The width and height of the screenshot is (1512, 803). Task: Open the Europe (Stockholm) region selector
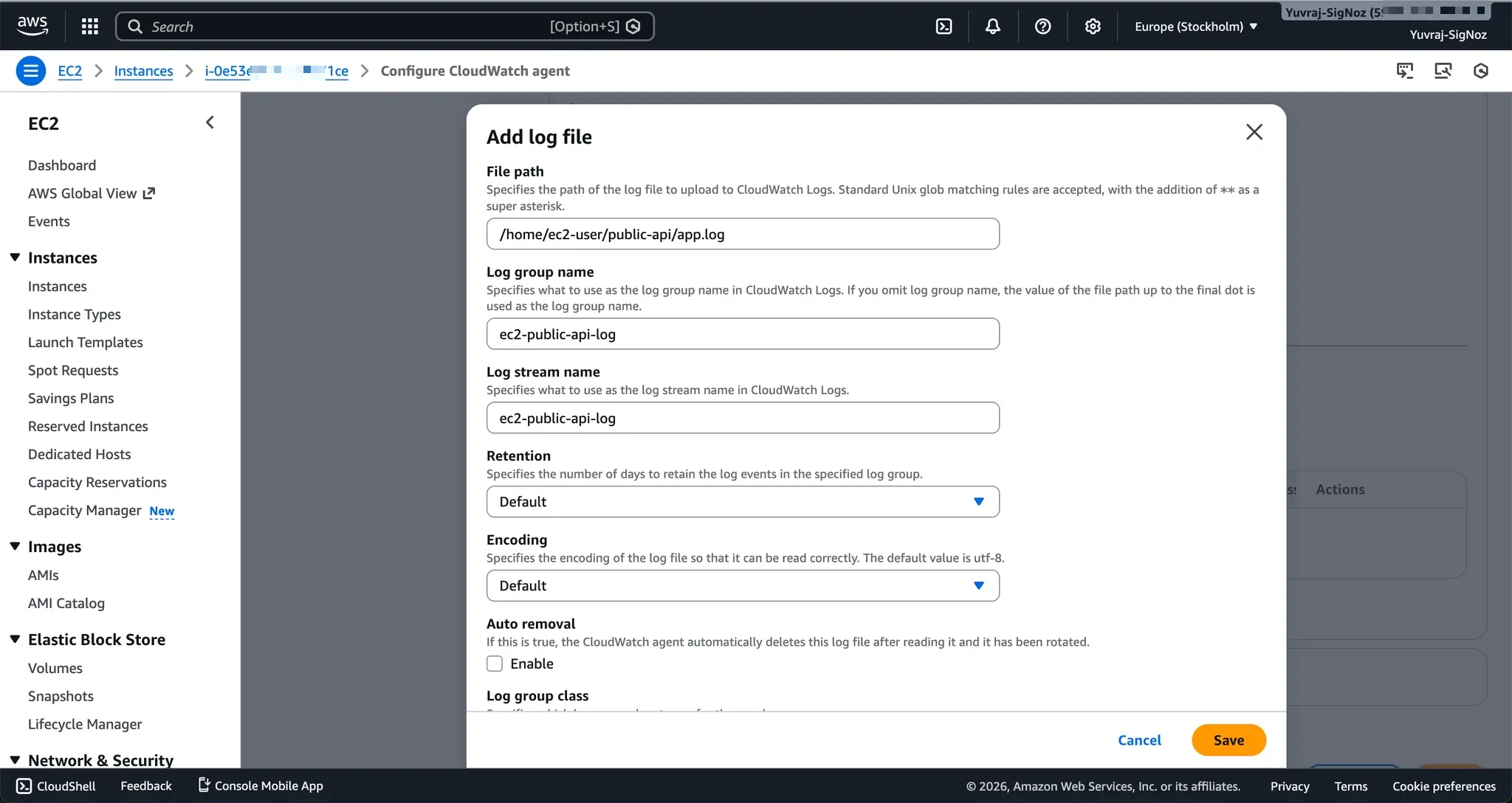[1195, 27]
